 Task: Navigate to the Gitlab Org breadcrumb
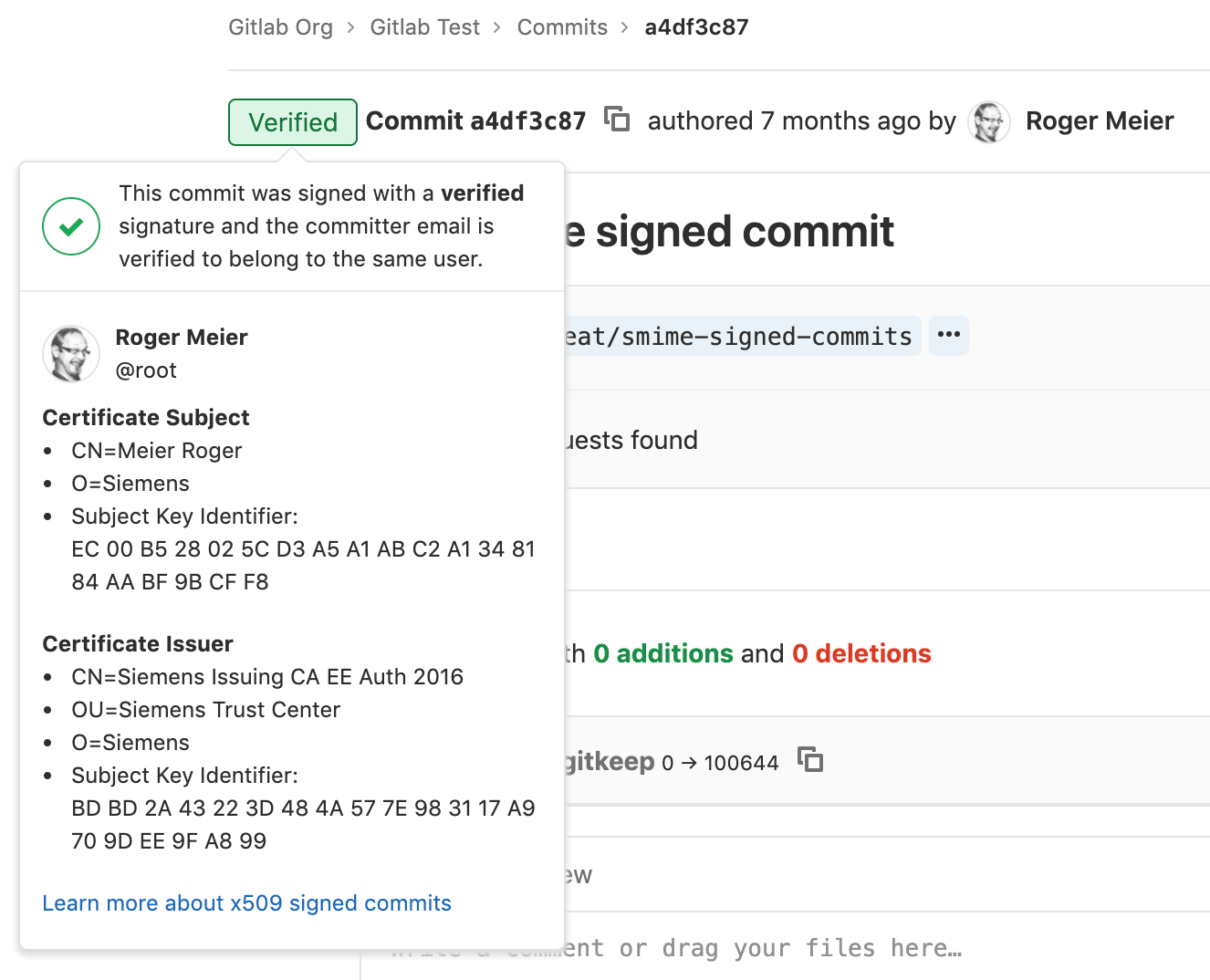[280, 26]
